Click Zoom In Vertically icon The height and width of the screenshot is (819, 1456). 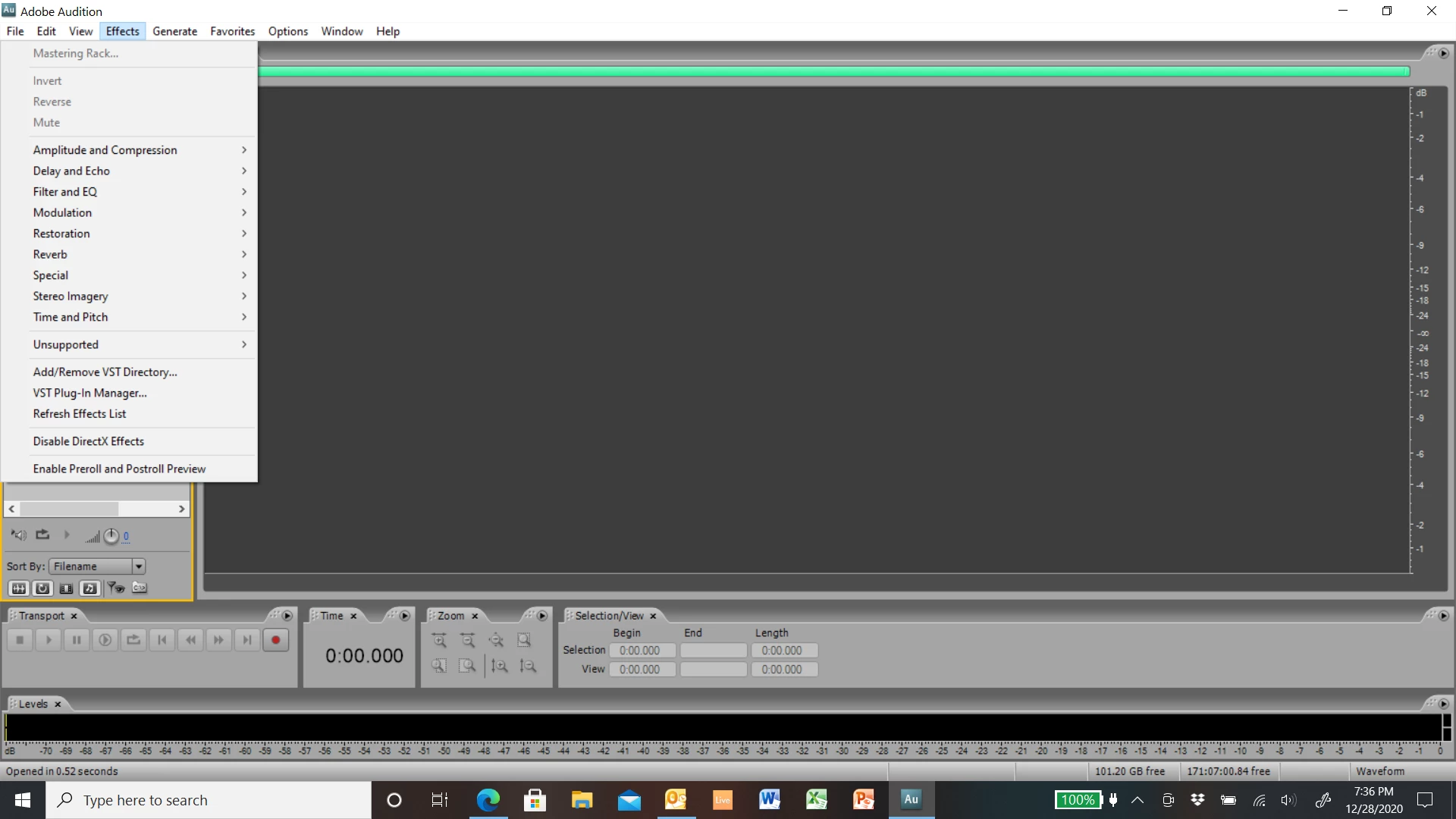coord(499,666)
